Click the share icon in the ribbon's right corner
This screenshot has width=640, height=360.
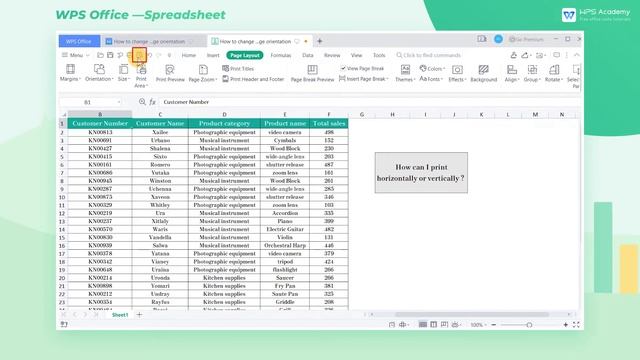[x=525, y=55]
